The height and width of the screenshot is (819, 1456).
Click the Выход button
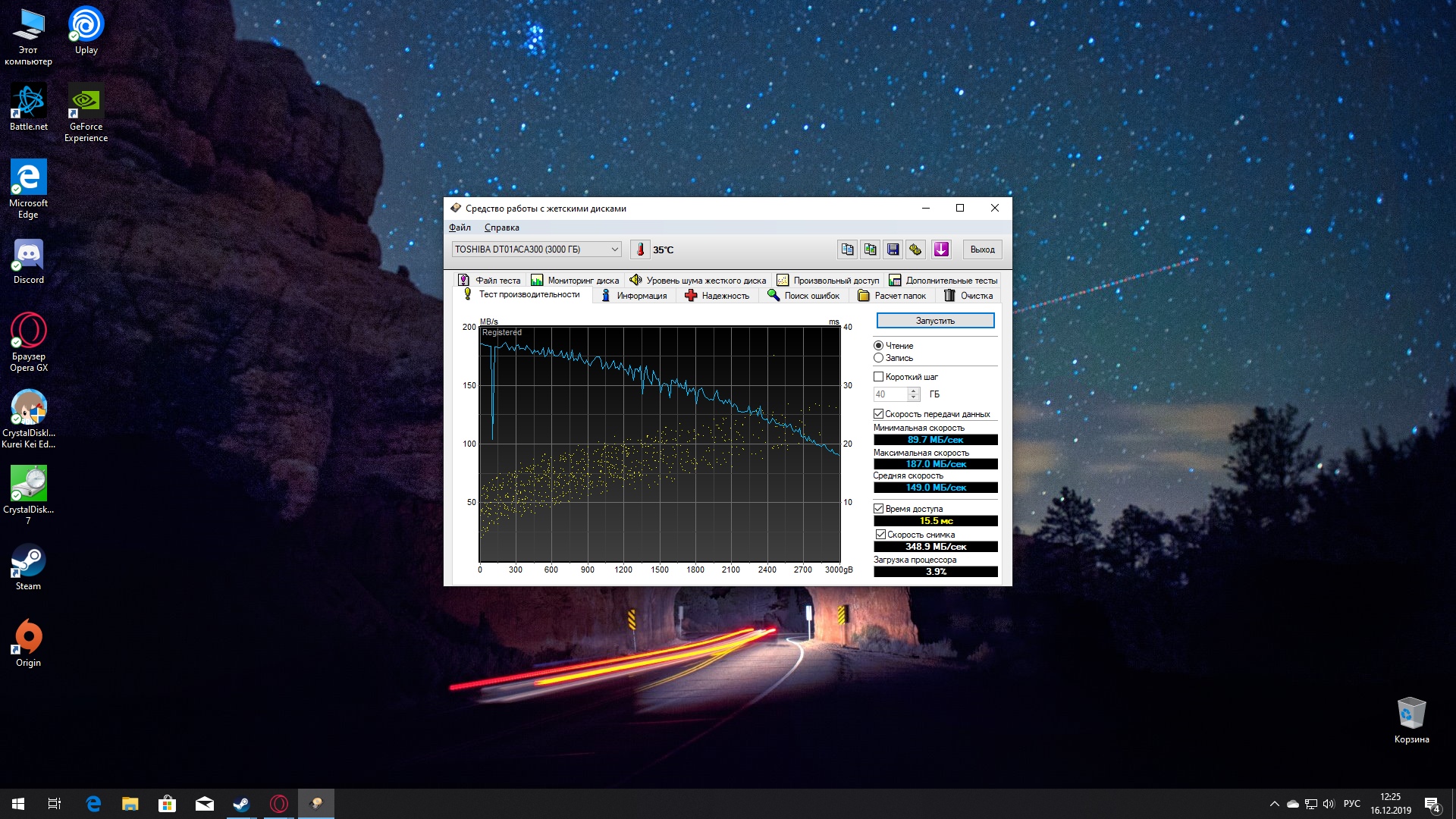tap(982, 249)
